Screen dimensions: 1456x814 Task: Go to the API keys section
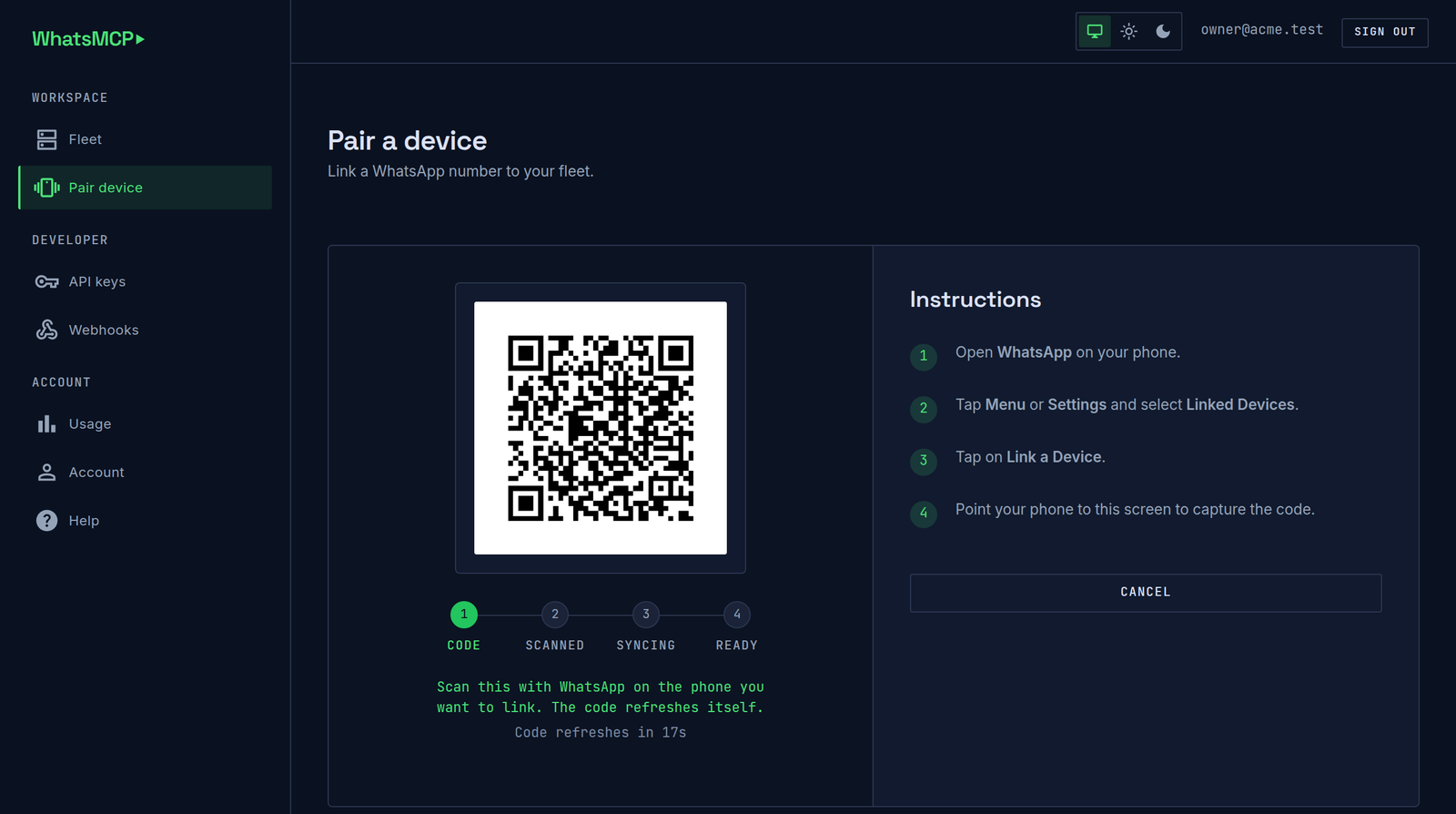(x=145, y=281)
